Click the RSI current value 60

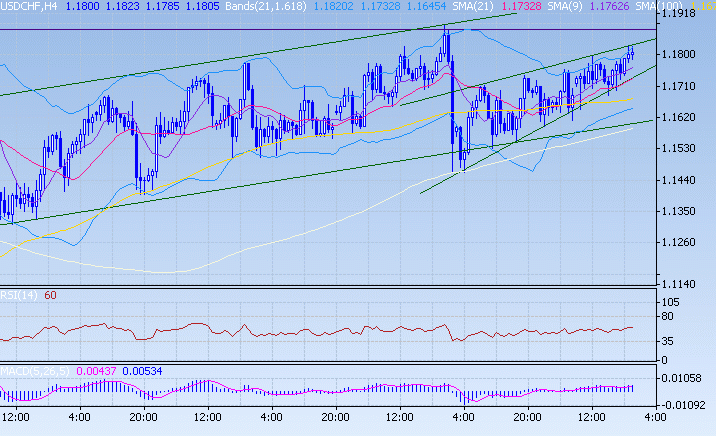(50, 295)
